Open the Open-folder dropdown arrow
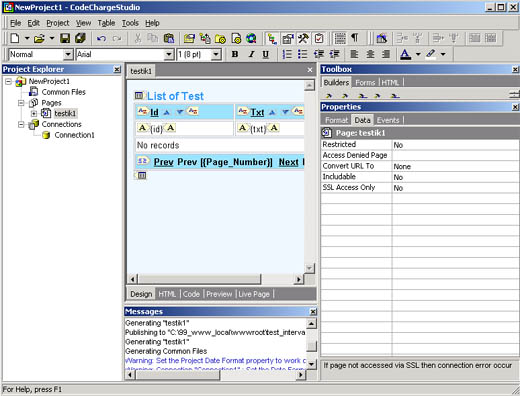Viewport: 520px width, 396px height. (52, 38)
